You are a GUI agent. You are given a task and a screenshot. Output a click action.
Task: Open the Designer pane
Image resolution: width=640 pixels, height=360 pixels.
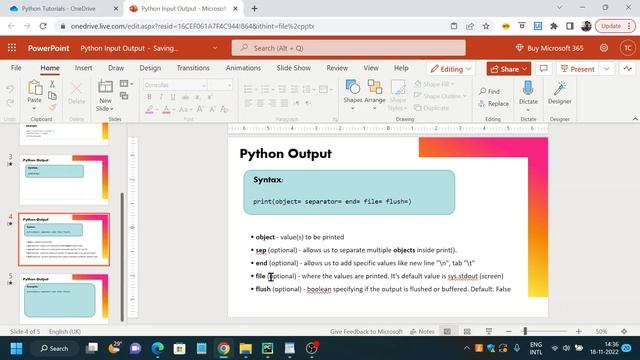(x=560, y=92)
